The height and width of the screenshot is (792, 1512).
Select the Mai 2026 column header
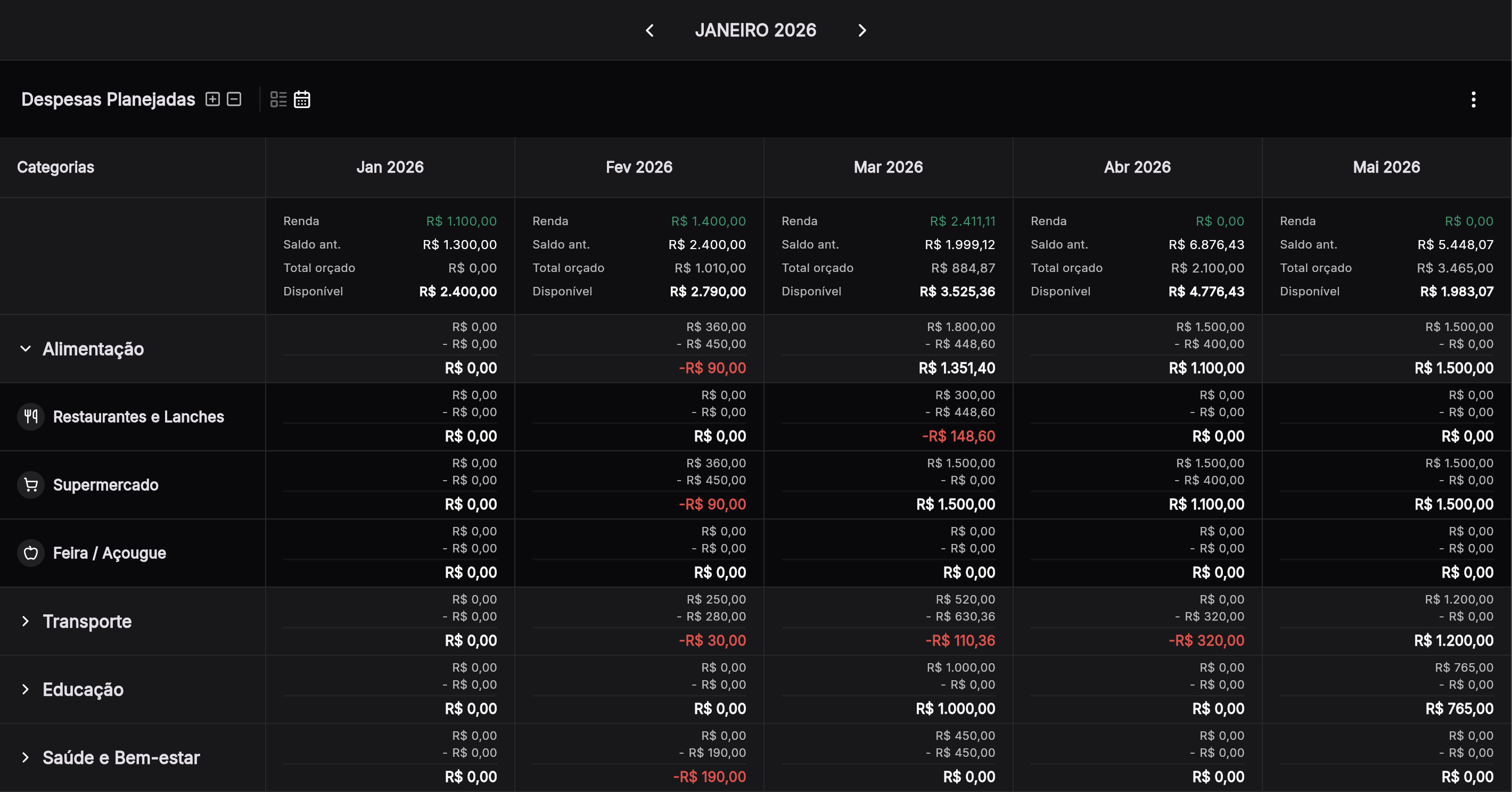tap(1386, 167)
